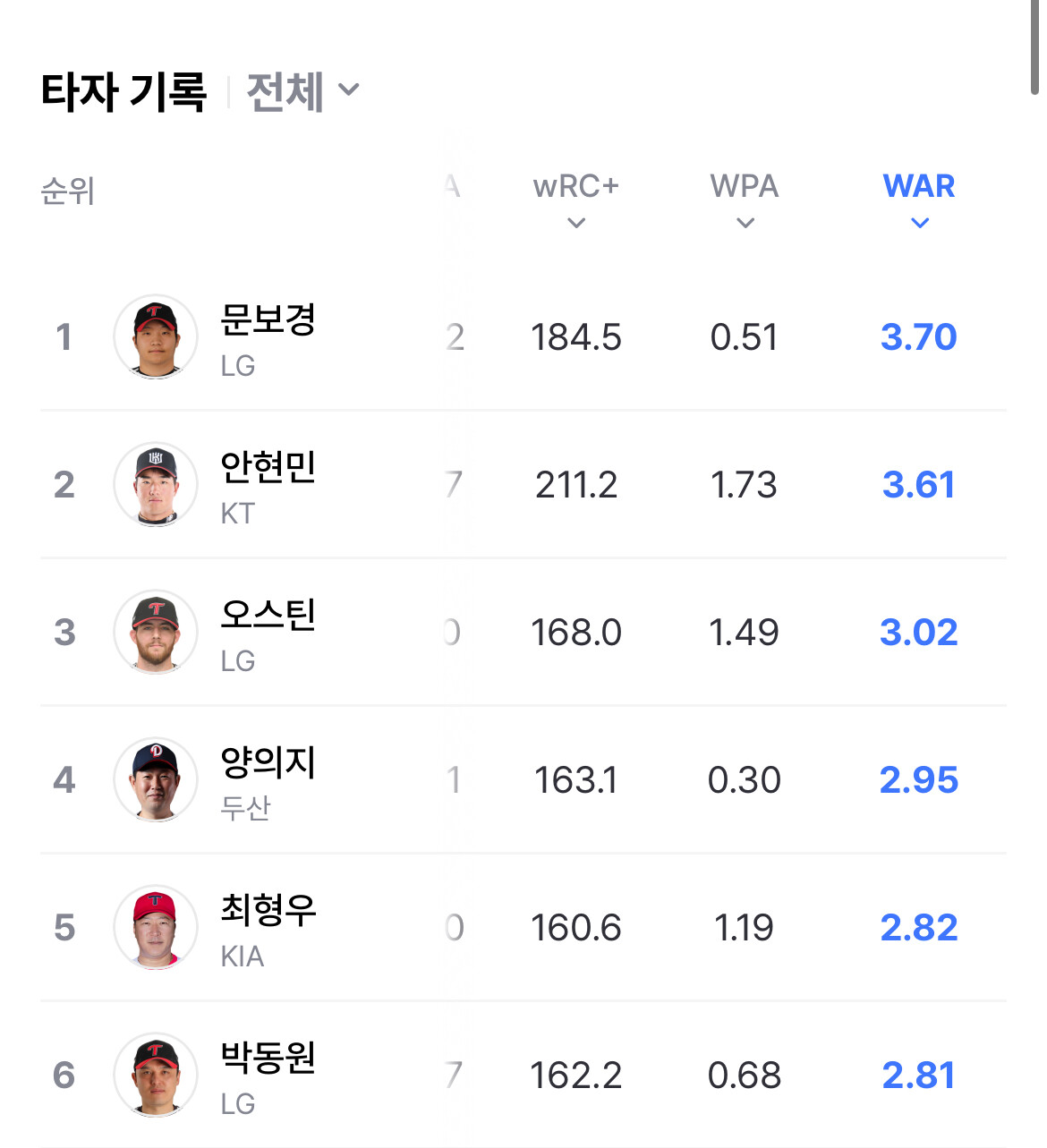
Task: Click the 순위 rank column header
Action: 68,191
